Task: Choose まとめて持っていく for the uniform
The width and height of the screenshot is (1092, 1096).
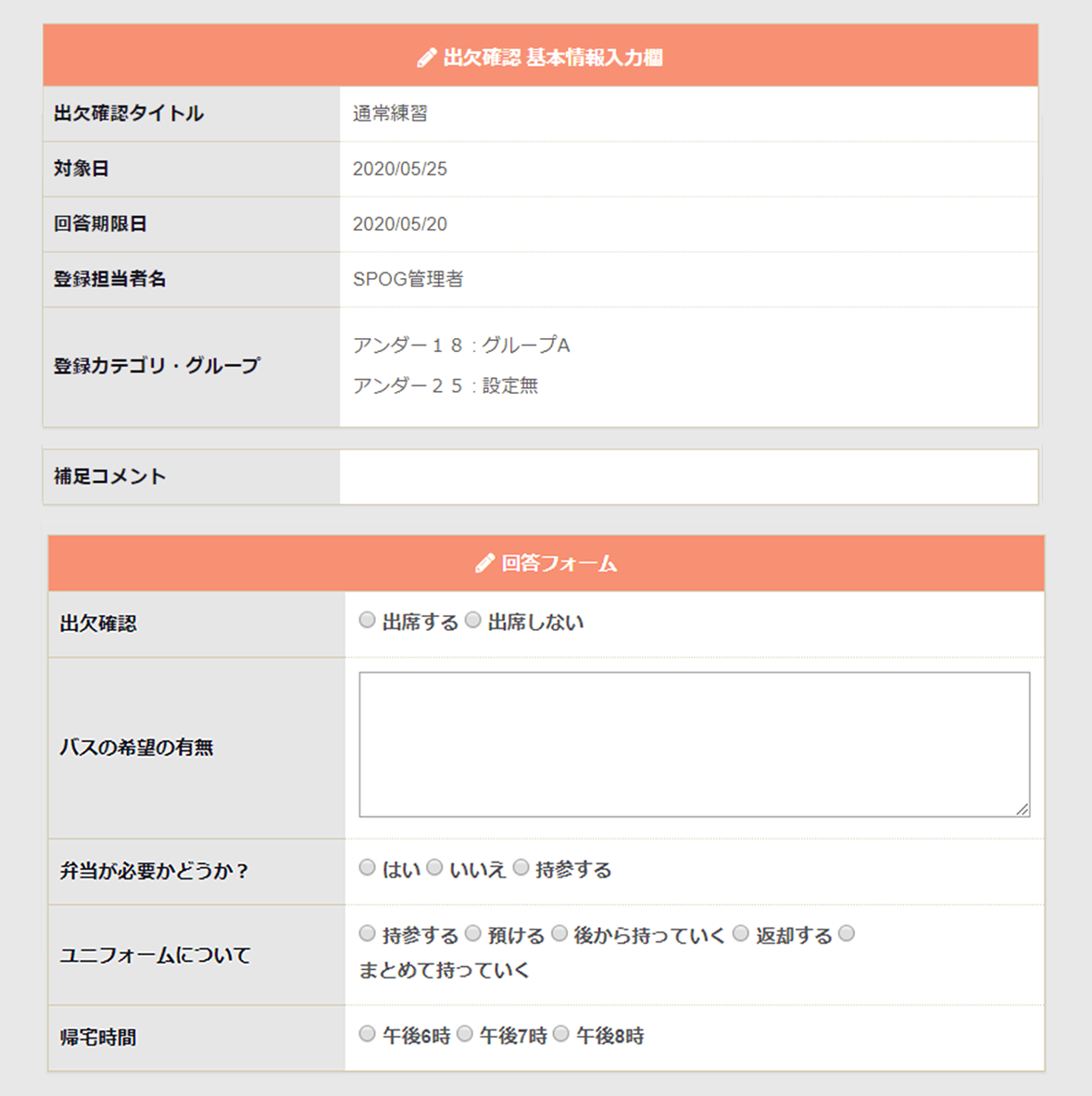Action: pyautogui.click(x=846, y=934)
